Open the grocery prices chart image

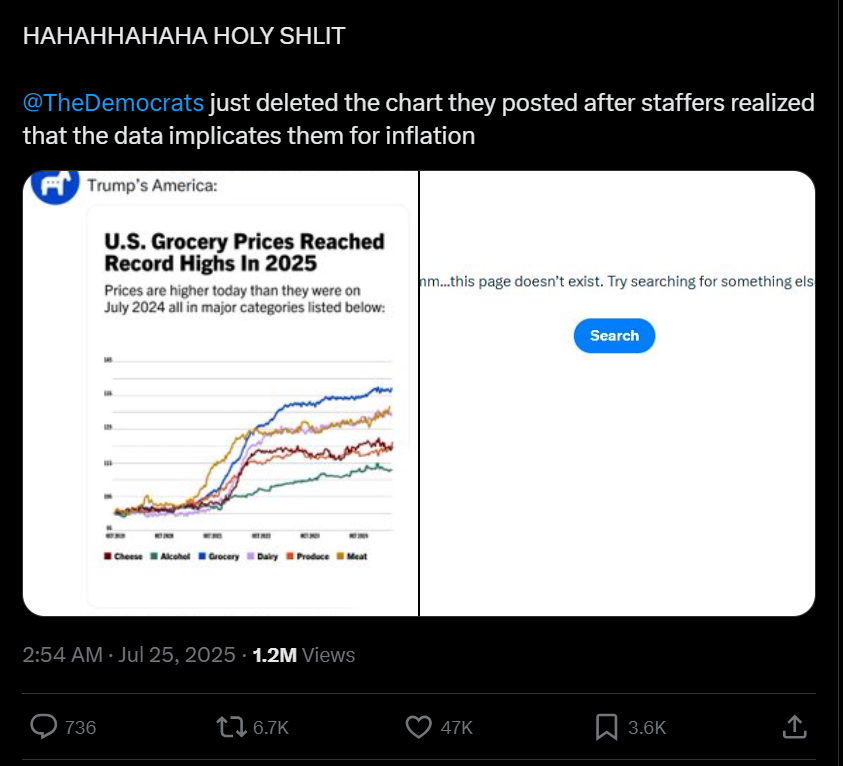click(220, 393)
